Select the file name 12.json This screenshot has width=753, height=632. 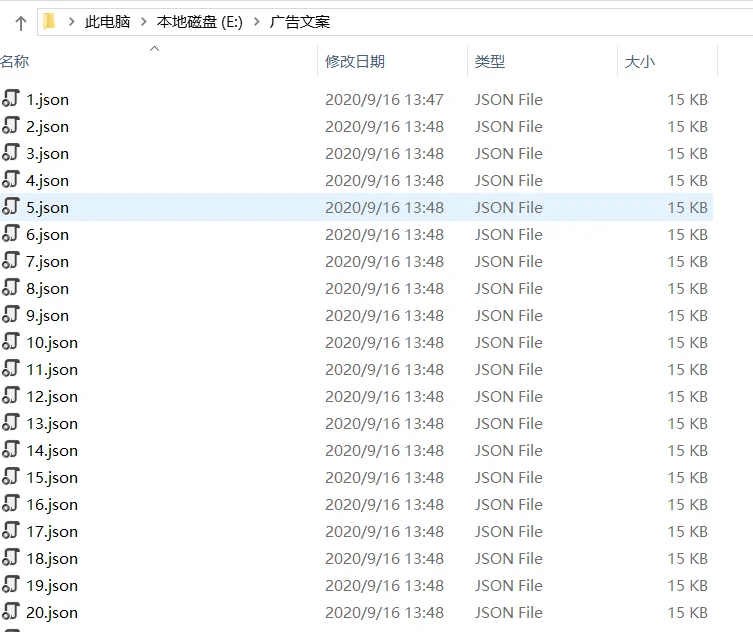52,397
